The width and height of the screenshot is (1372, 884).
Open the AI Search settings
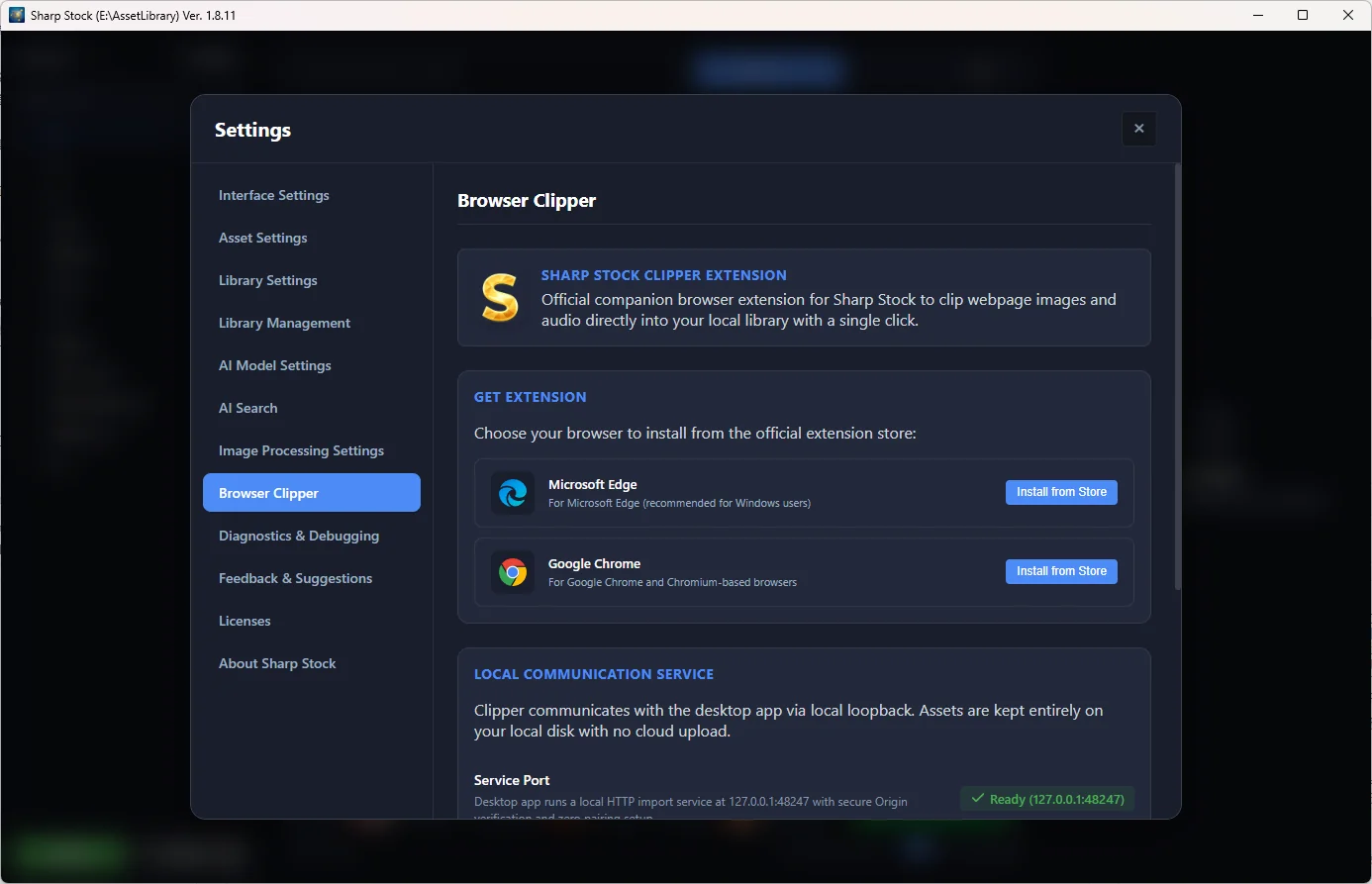click(x=312, y=408)
